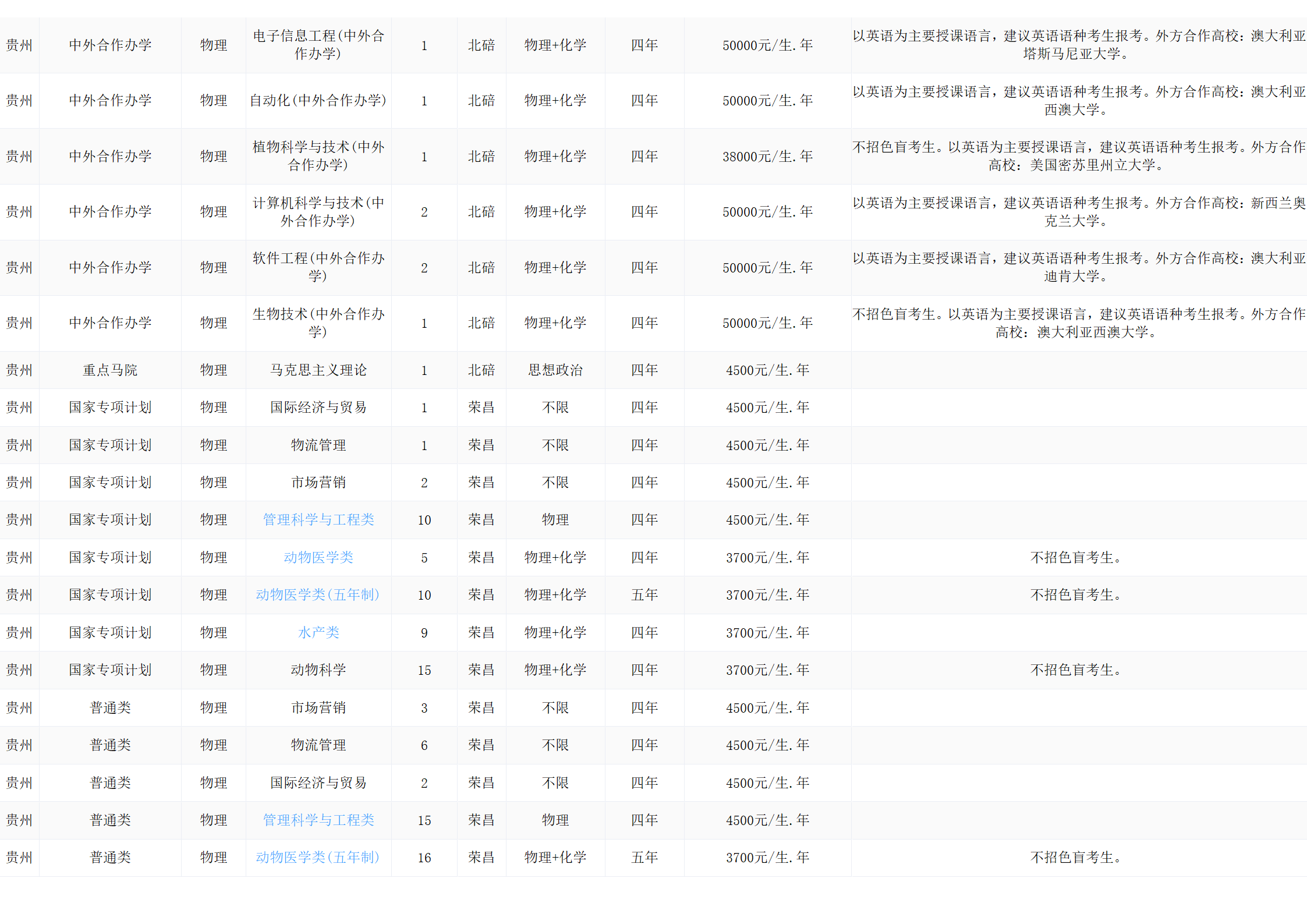
Task: Open 管理科学与工程类 link in 国家专项计划 row
Action: pyautogui.click(x=318, y=519)
